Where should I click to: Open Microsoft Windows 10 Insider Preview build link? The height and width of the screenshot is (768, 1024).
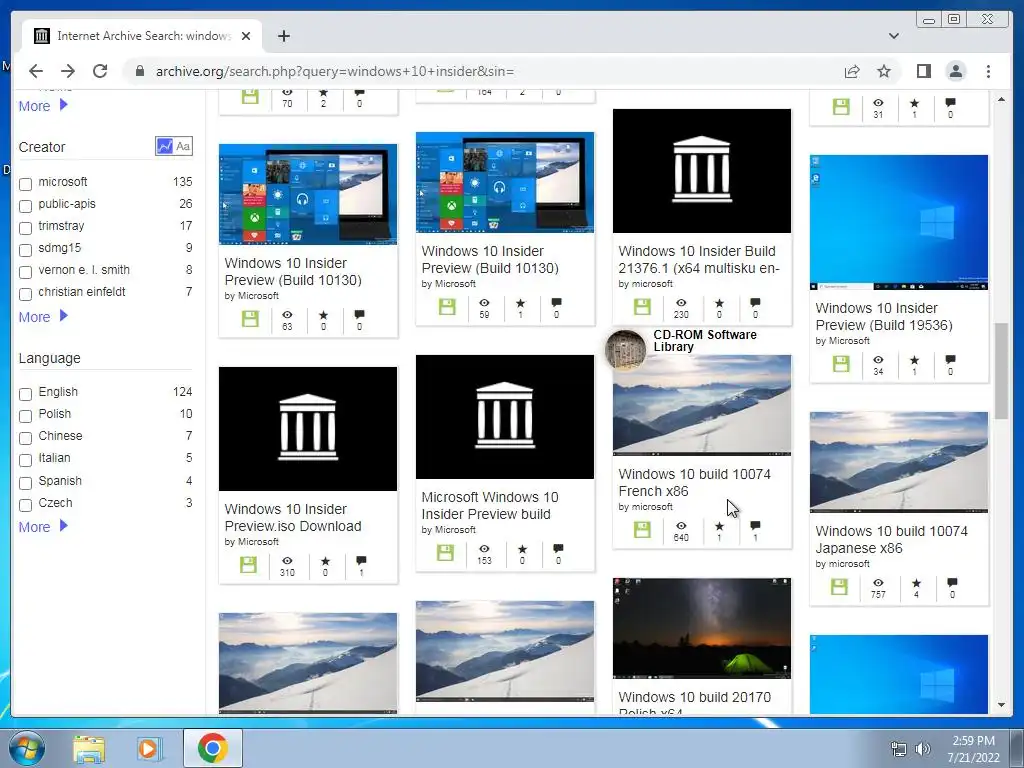[490, 505]
